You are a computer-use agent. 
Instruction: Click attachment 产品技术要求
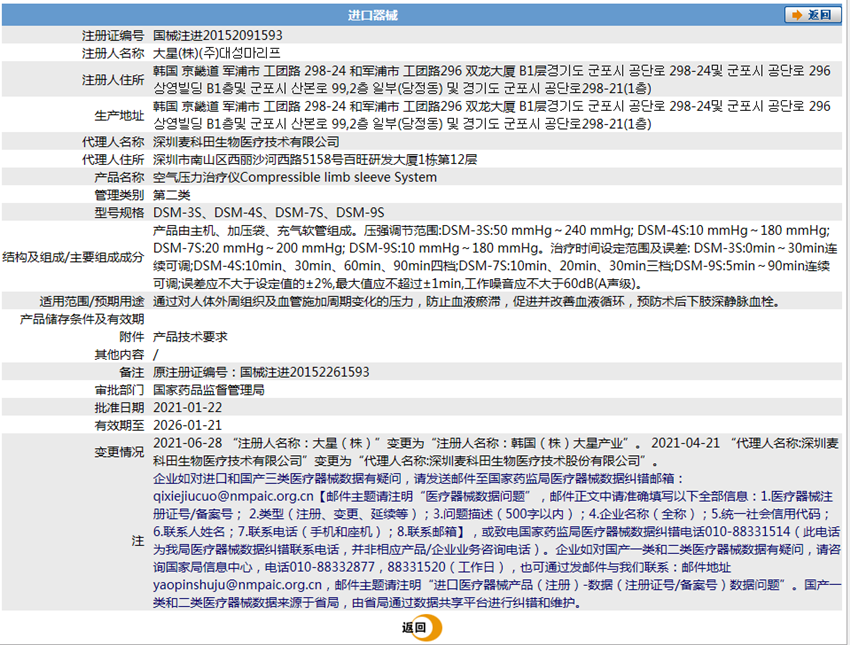click(x=190, y=337)
